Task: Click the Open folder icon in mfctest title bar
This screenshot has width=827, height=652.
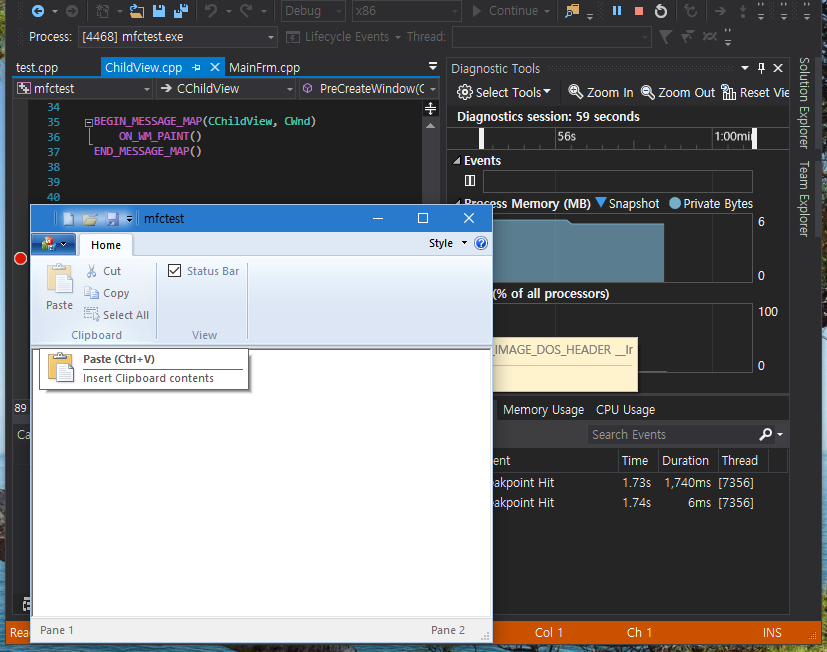Action: point(90,219)
